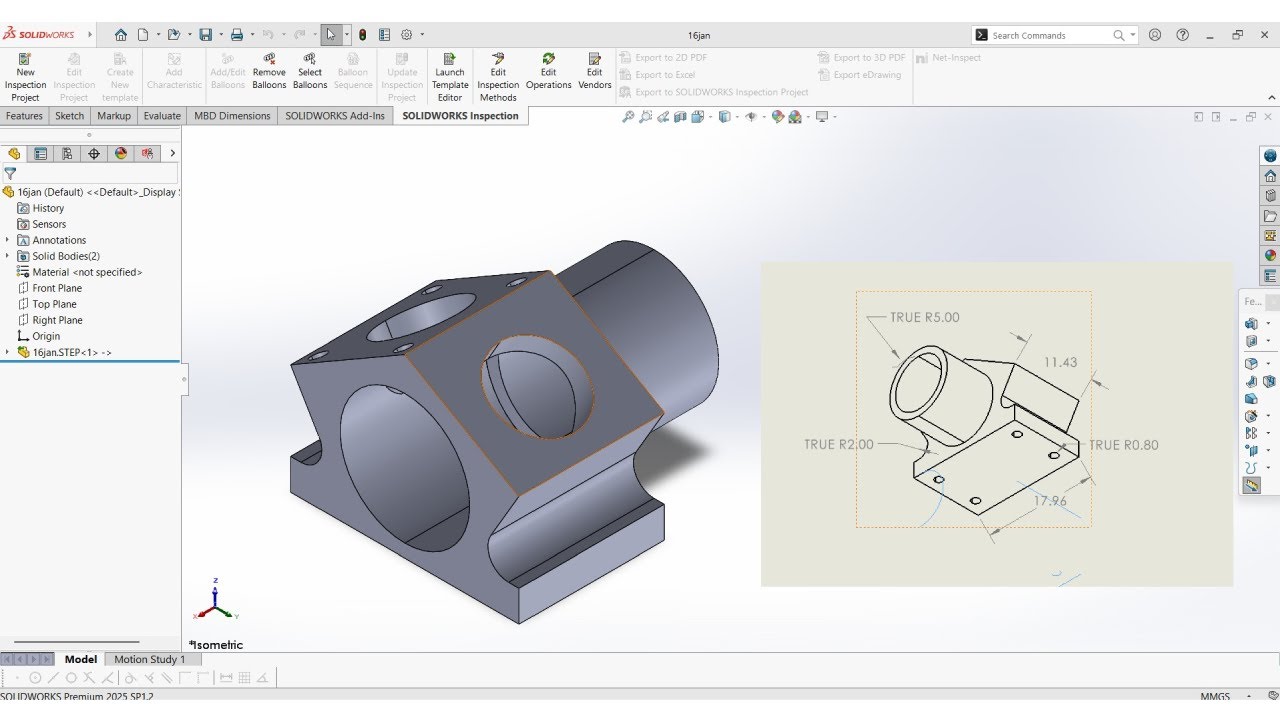The width and height of the screenshot is (1280, 720).
Task: Open Edit Inspection Methods
Action: pos(498,77)
